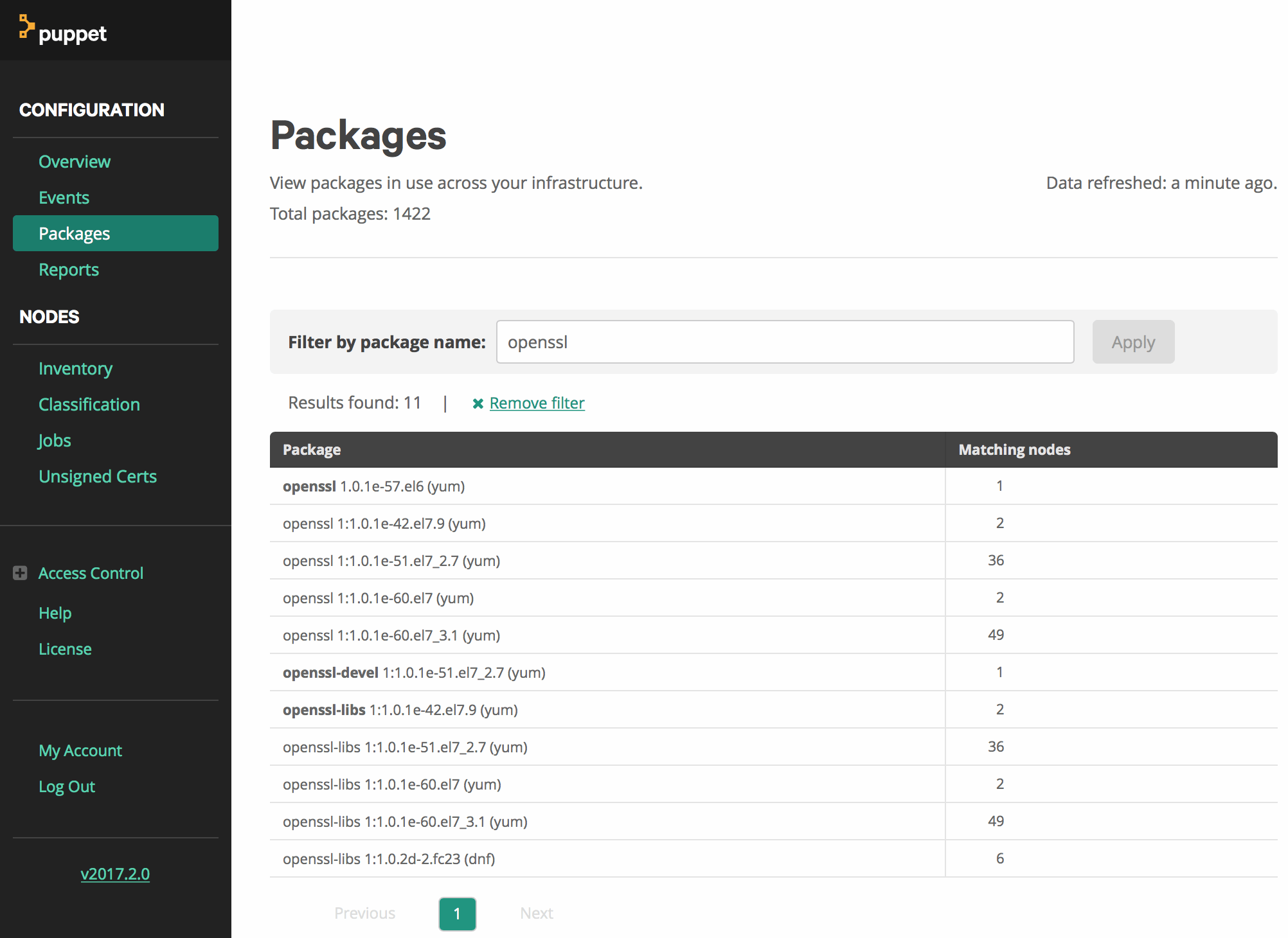1288x938 pixels.
Task: Expand Access Control with the plus icon
Action: (20, 573)
